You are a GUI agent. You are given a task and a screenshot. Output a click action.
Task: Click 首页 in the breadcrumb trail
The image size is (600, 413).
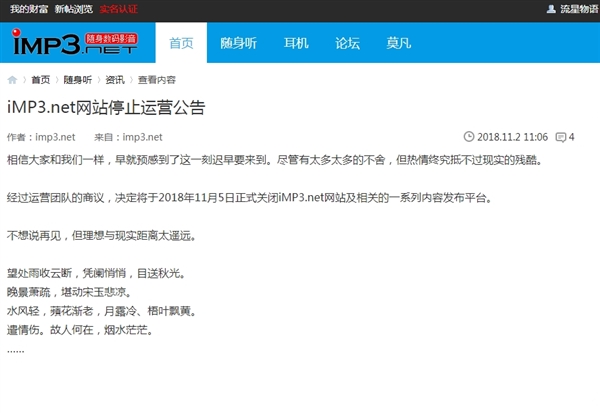41,80
